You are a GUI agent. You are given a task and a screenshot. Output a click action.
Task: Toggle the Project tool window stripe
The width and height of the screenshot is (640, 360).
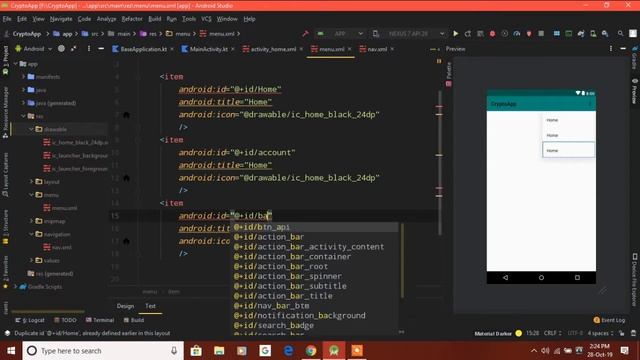coord(5,60)
